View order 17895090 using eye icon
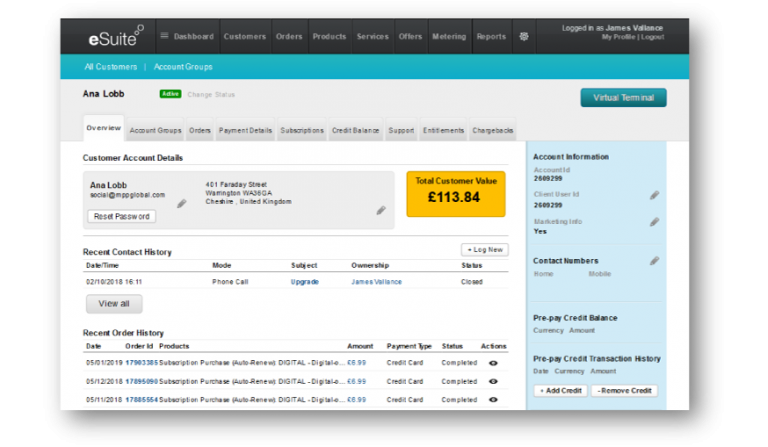768x447 pixels. tap(493, 381)
